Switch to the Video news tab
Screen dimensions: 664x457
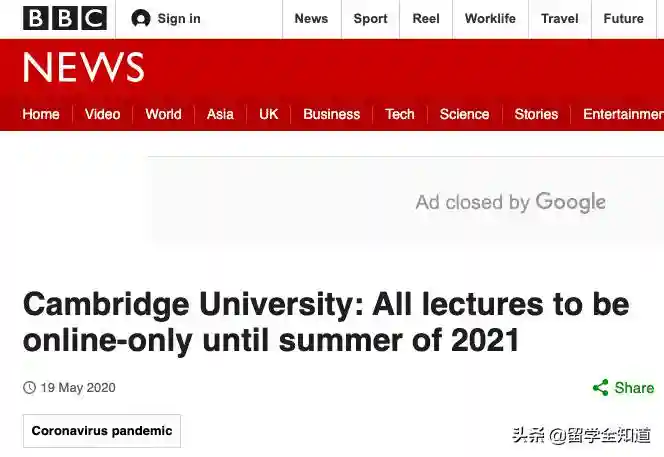(102, 114)
